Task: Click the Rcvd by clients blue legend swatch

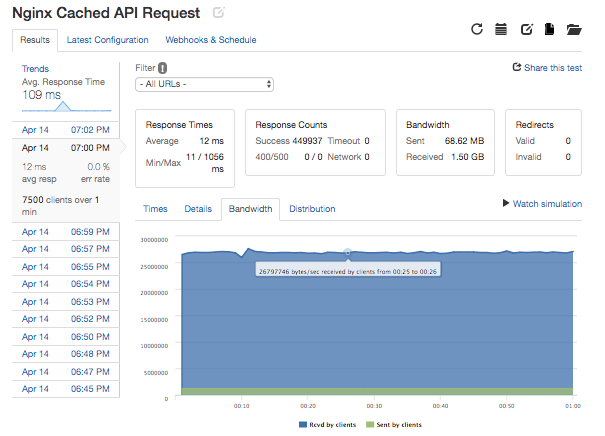Action: pos(303,425)
